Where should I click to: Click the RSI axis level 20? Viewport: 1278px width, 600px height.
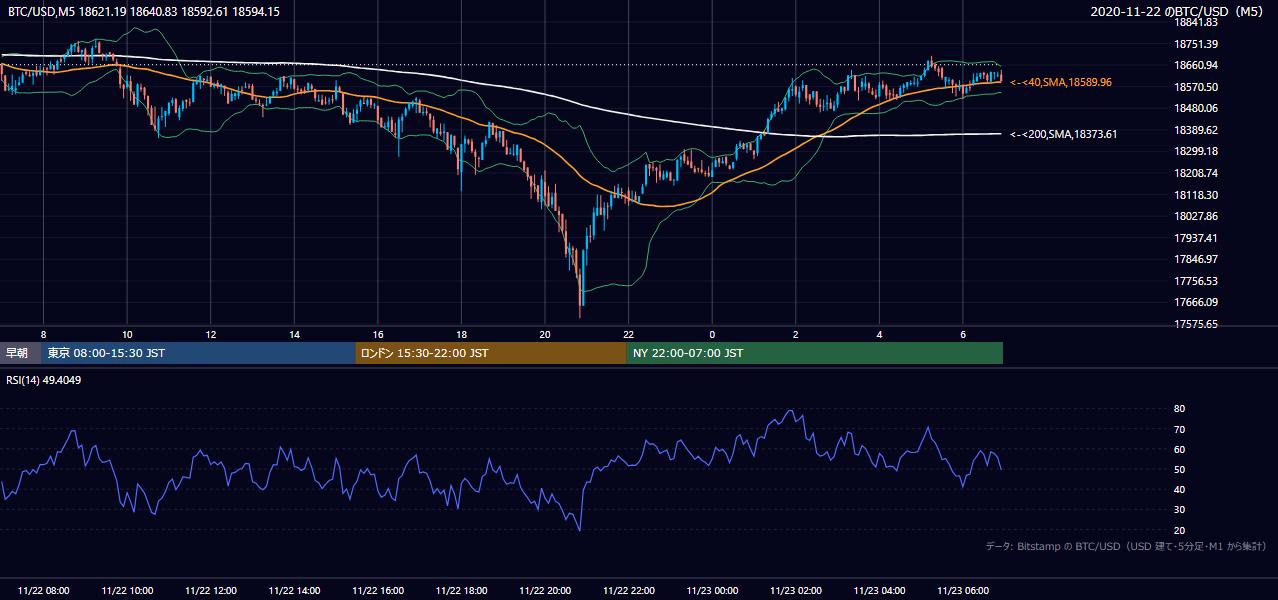1179,530
